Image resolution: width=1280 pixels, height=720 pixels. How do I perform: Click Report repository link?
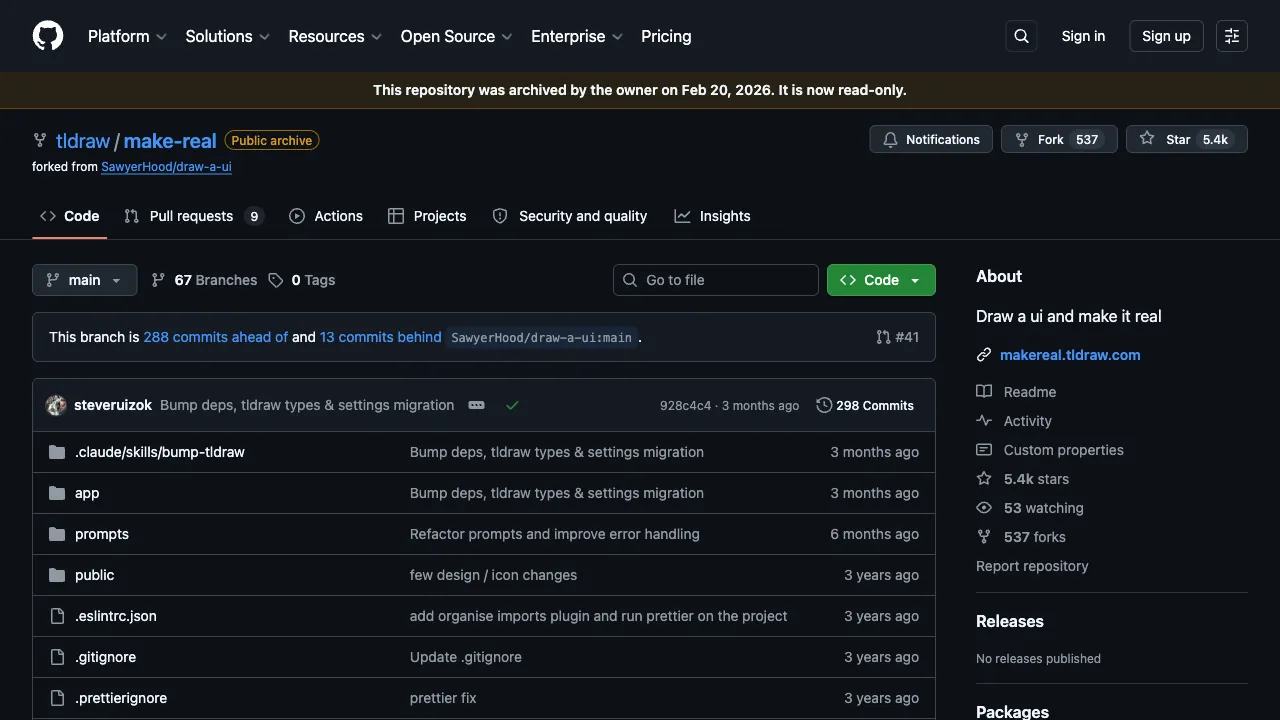tap(1032, 566)
